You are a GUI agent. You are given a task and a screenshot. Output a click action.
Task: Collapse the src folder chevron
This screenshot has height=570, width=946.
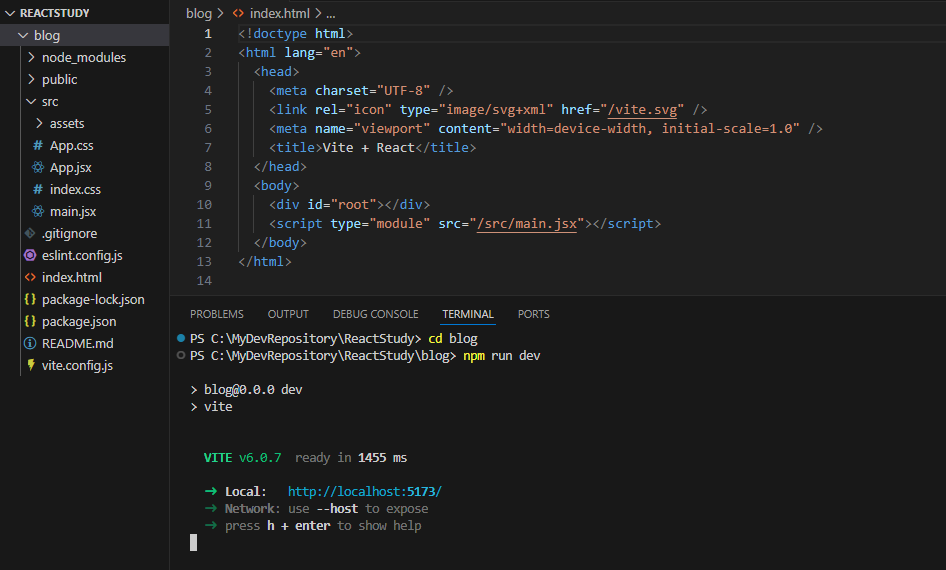point(31,101)
